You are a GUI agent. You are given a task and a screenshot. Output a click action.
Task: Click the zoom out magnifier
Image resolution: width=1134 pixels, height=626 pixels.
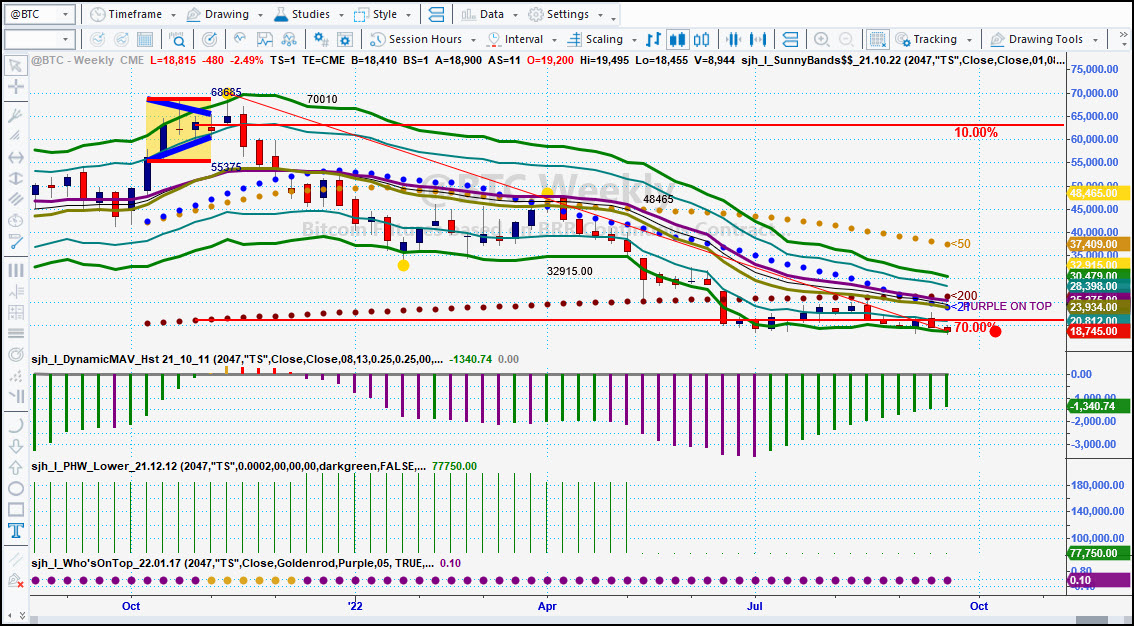[845, 39]
